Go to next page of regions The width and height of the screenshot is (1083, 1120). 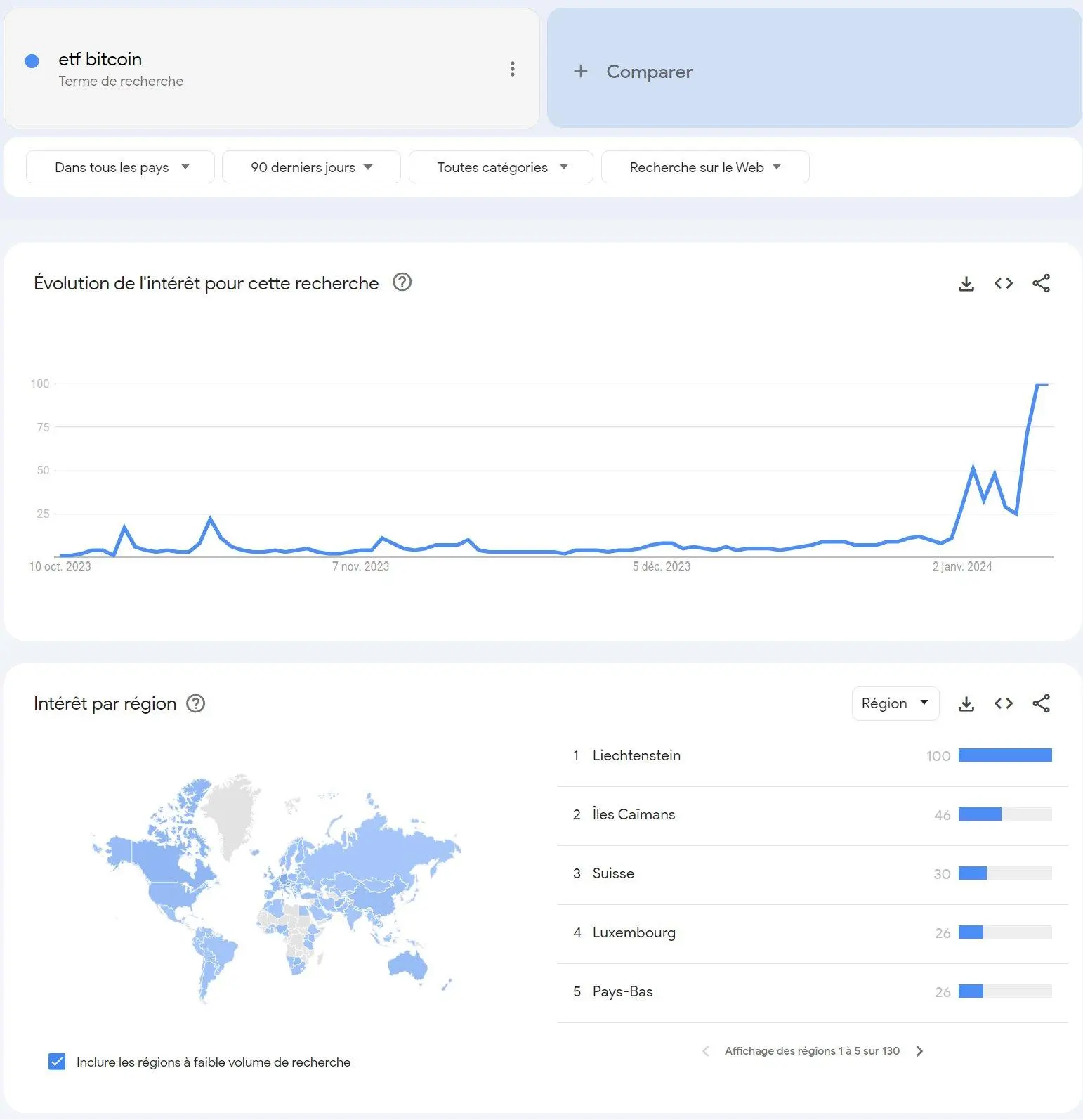(x=919, y=1051)
